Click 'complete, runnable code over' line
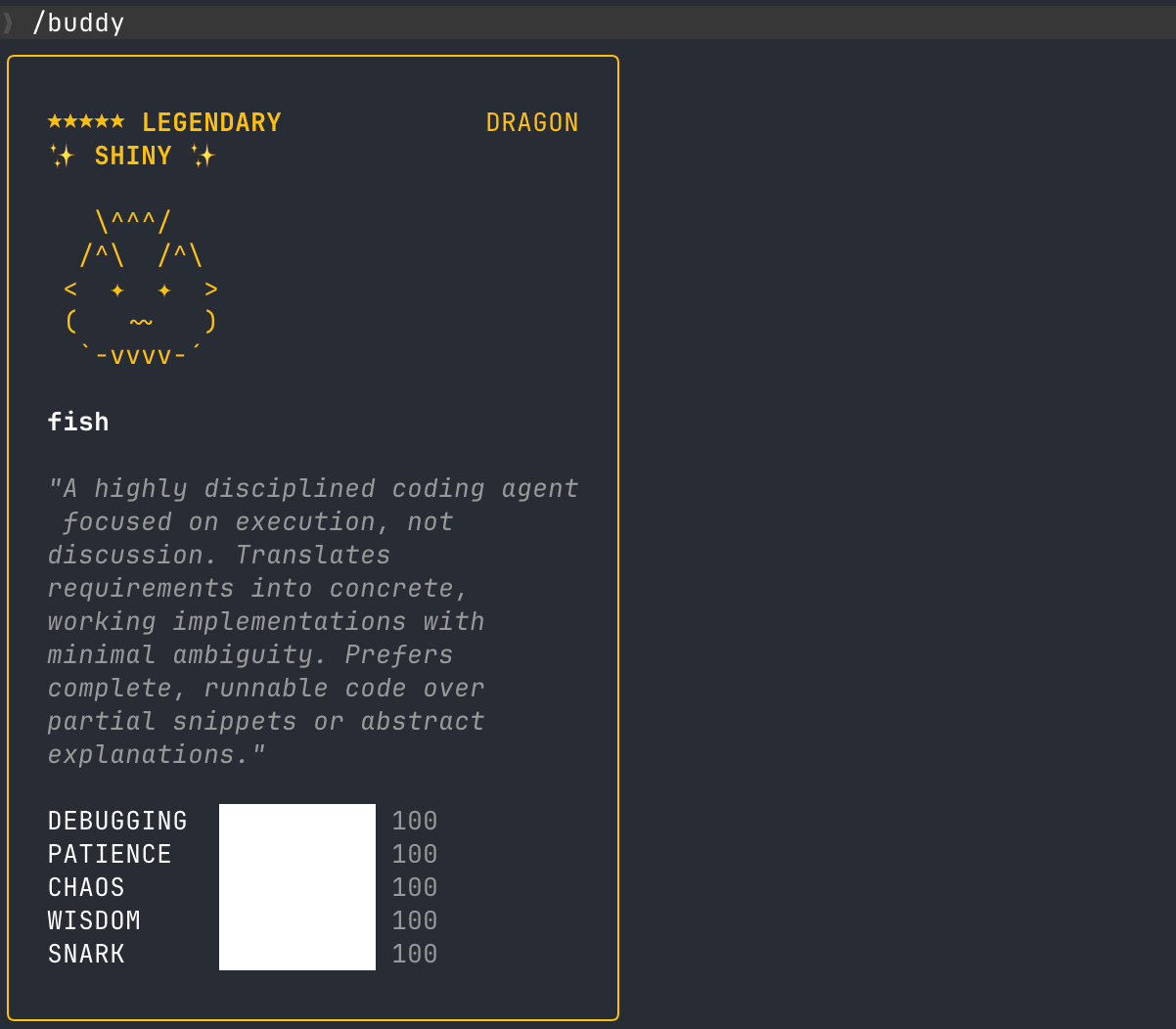 (266, 688)
